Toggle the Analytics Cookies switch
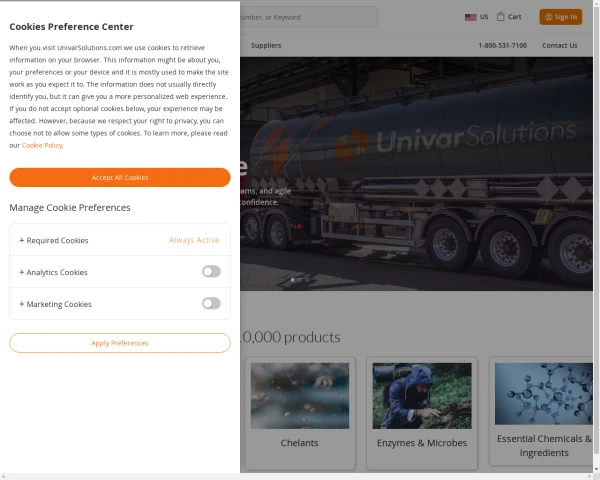Image resolution: width=600 pixels, height=480 pixels. tap(211, 271)
